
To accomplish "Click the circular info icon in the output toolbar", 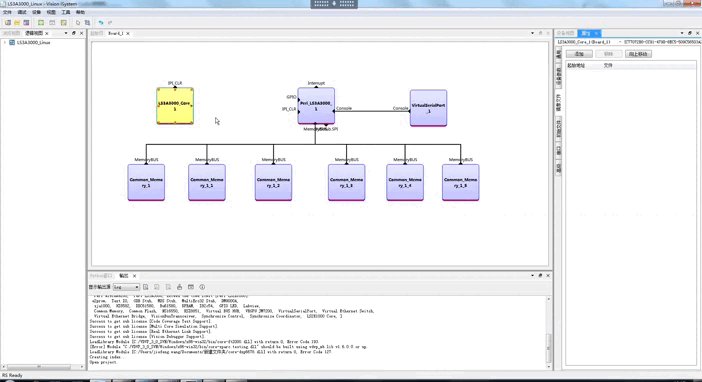I will (x=202, y=287).
